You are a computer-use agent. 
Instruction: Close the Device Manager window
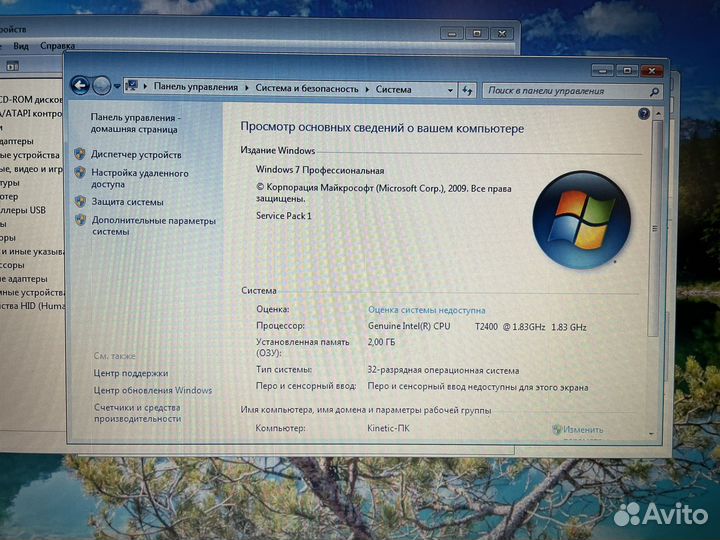click(x=502, y=34)
